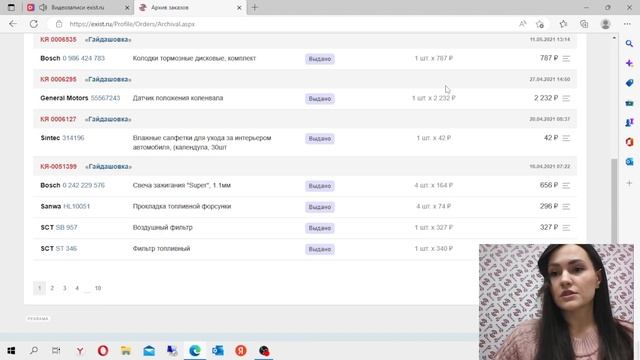Add a sidebar app with plus icon
The image size is (640, 360).
coord(629,183)
